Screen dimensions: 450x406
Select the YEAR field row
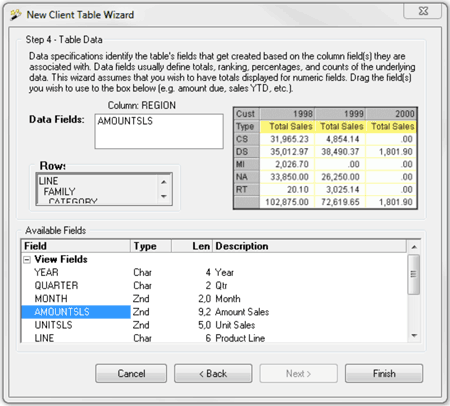(213, 272)
